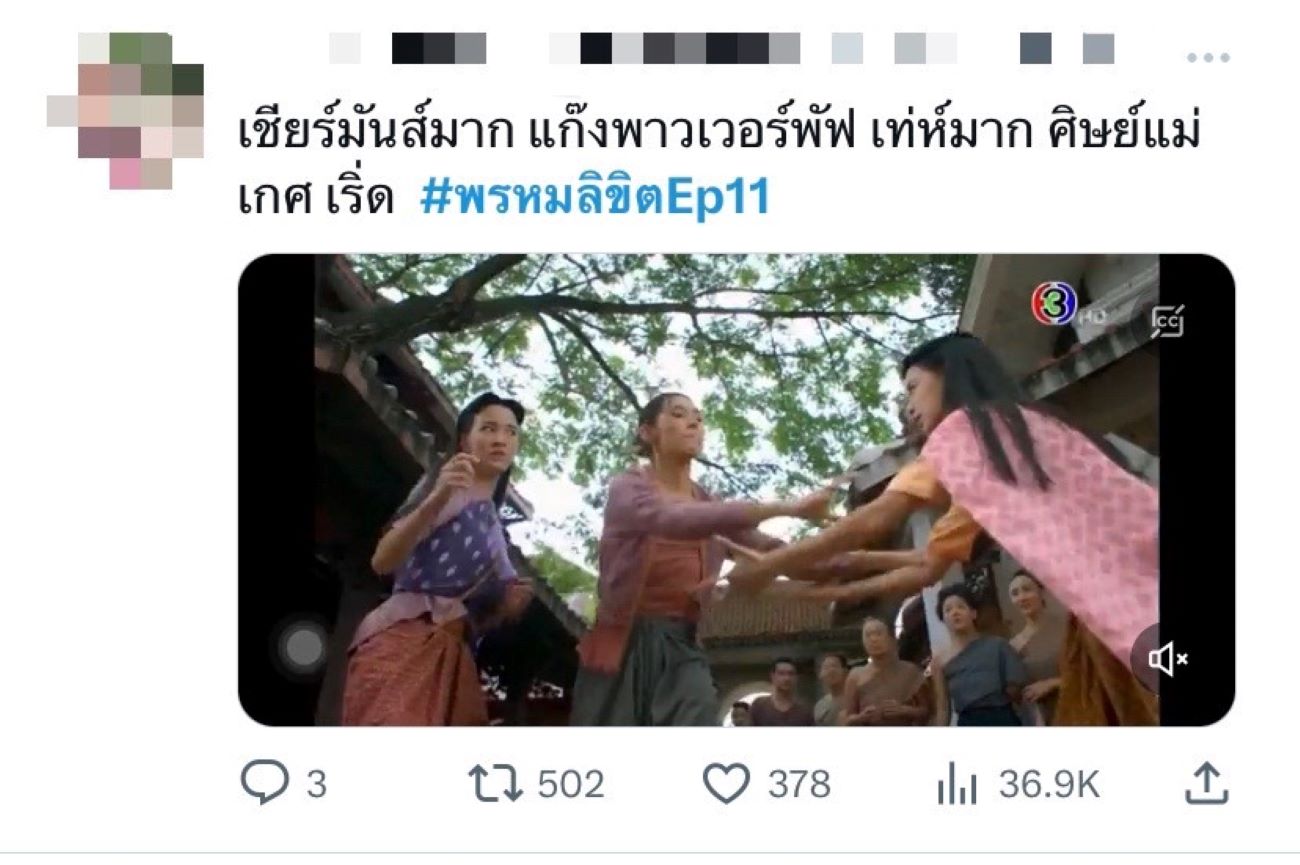The image size is (1300, 865).
Task: Open the hashtag #พรหมลิขิตEp11
Action: pyautogui.click(x=595, y=197)
